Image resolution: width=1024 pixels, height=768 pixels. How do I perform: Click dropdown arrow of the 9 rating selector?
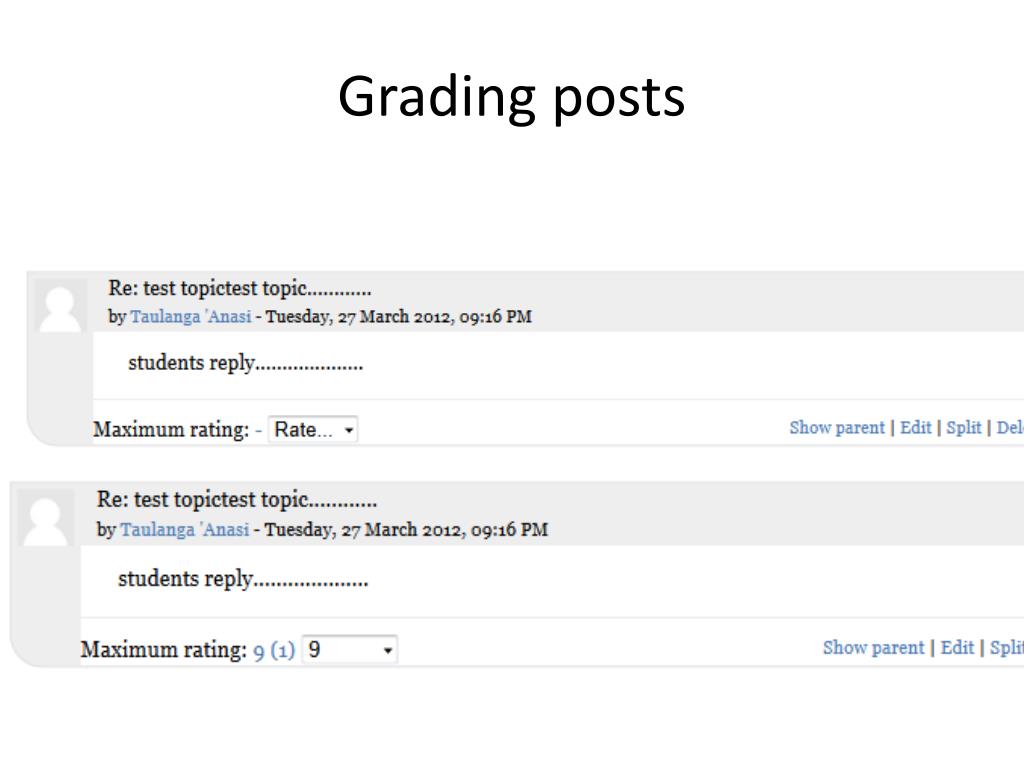[388, 650]
